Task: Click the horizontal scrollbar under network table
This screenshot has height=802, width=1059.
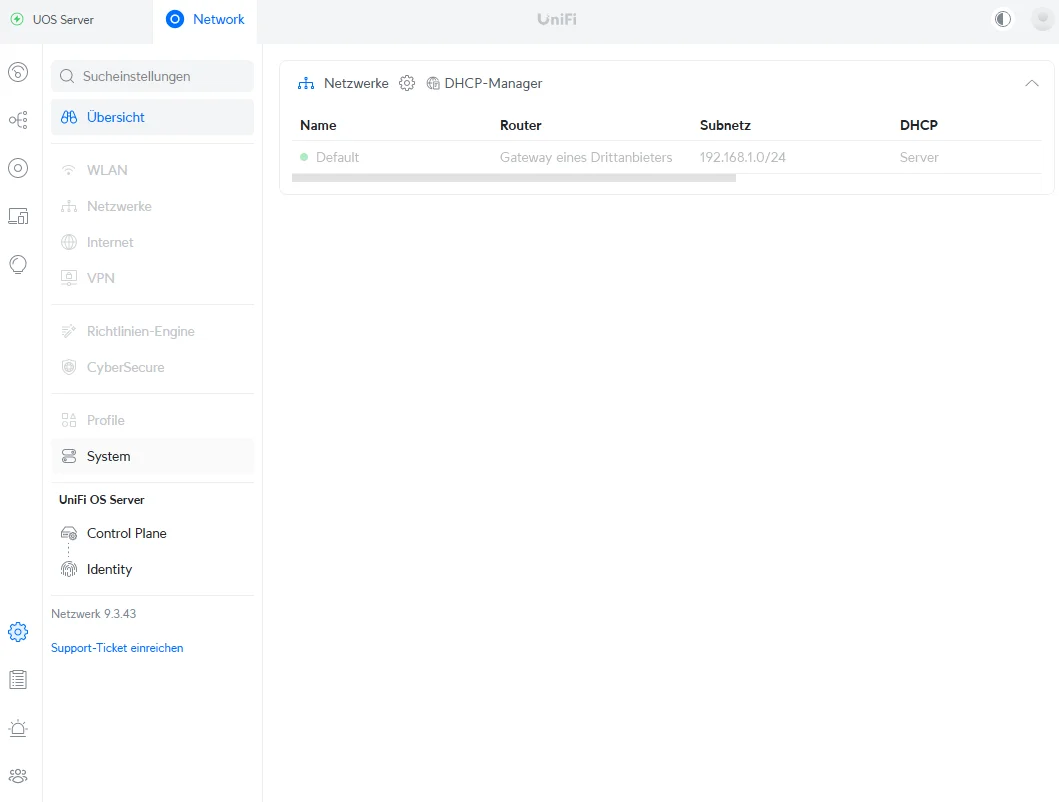Action: point(514,178)
